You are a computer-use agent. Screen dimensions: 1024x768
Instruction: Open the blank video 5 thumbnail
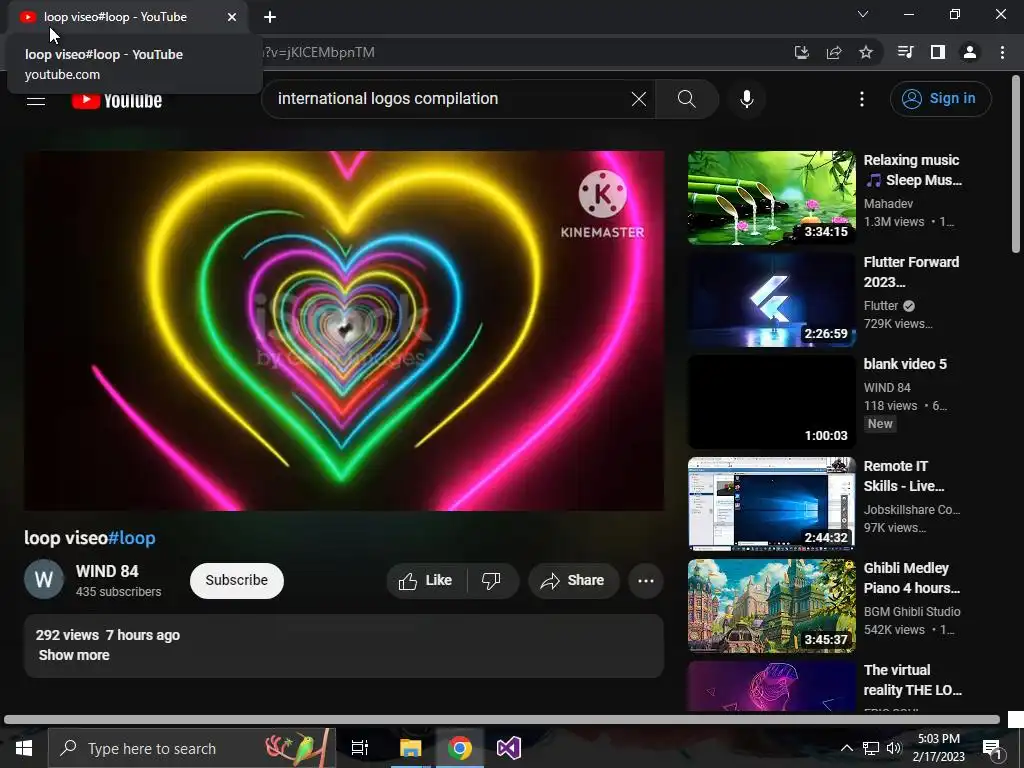(x=771, y=402)
